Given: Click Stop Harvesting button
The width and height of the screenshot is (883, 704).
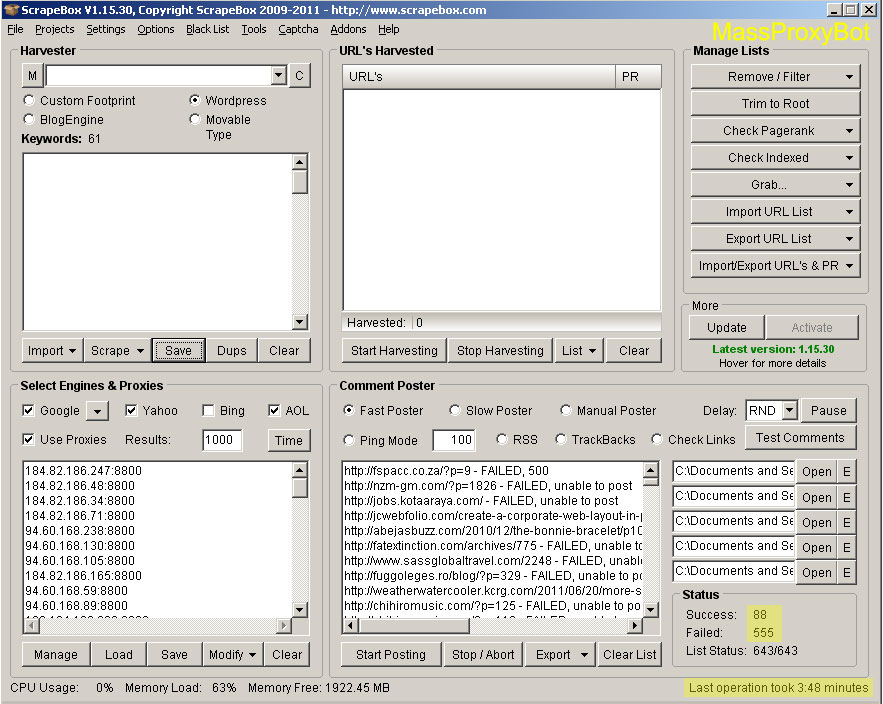Looking at the screenshot, I should (500, 351).
